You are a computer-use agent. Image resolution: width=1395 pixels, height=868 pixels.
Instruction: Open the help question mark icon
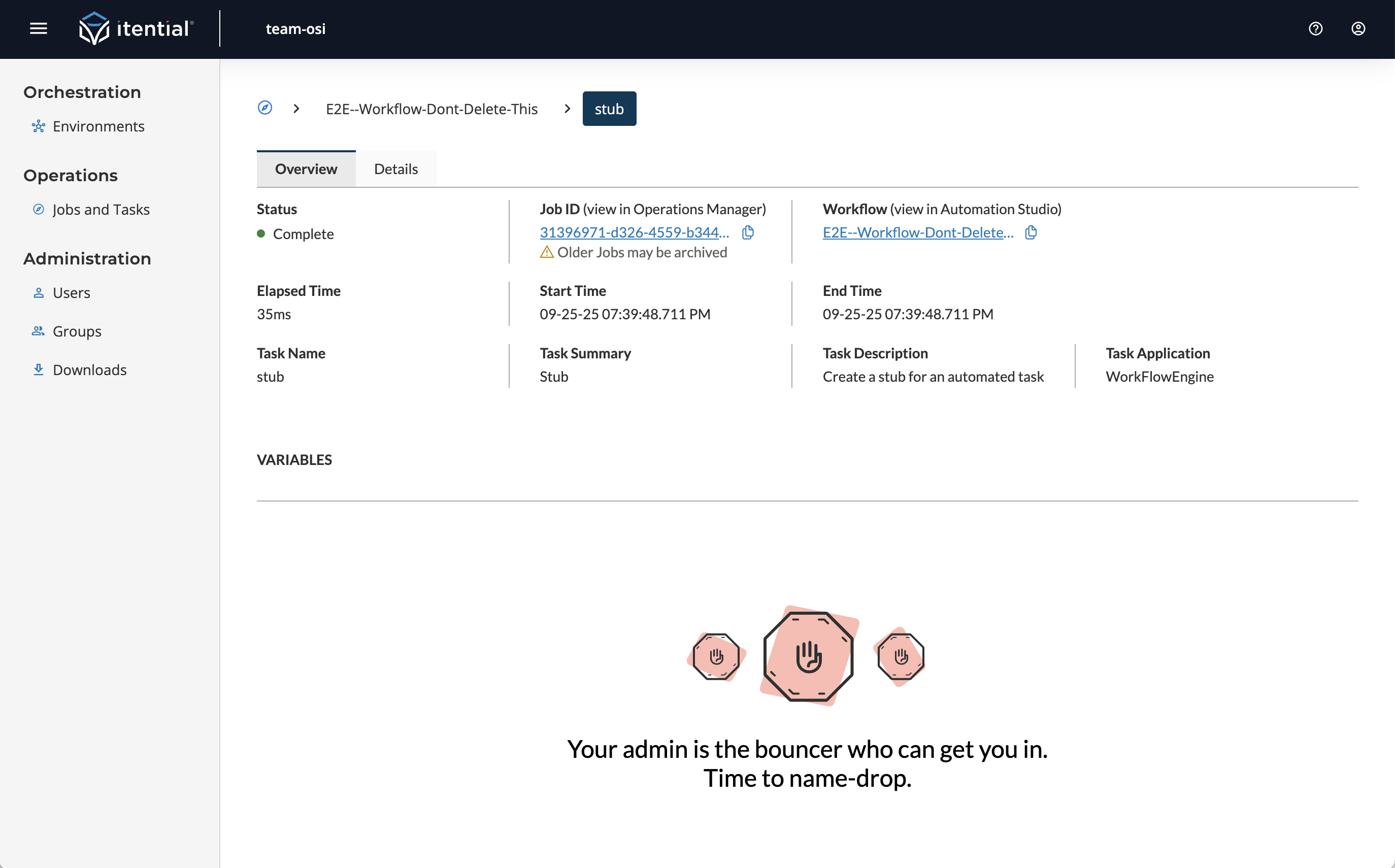[x=1315, y=29]
